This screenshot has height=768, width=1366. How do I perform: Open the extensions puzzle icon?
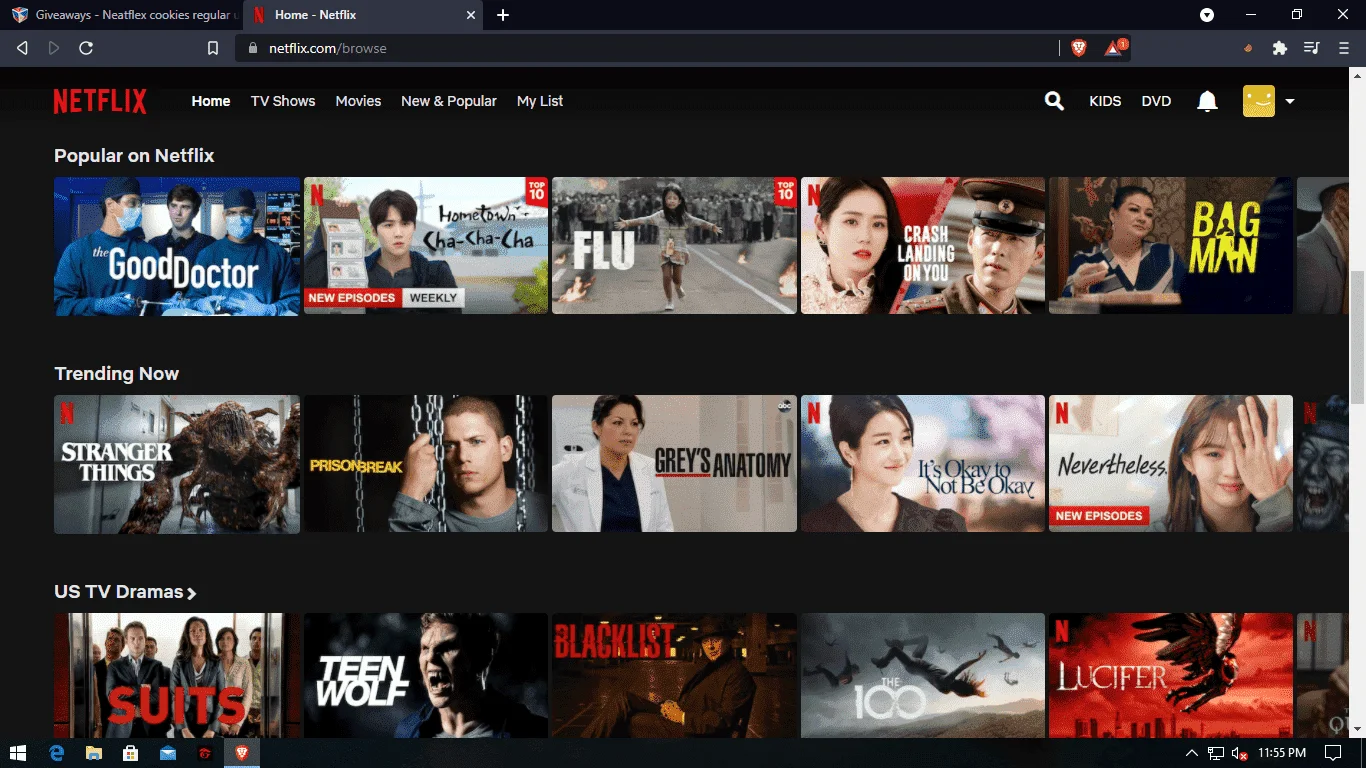pyautogui.click(x=1279, y=48)
